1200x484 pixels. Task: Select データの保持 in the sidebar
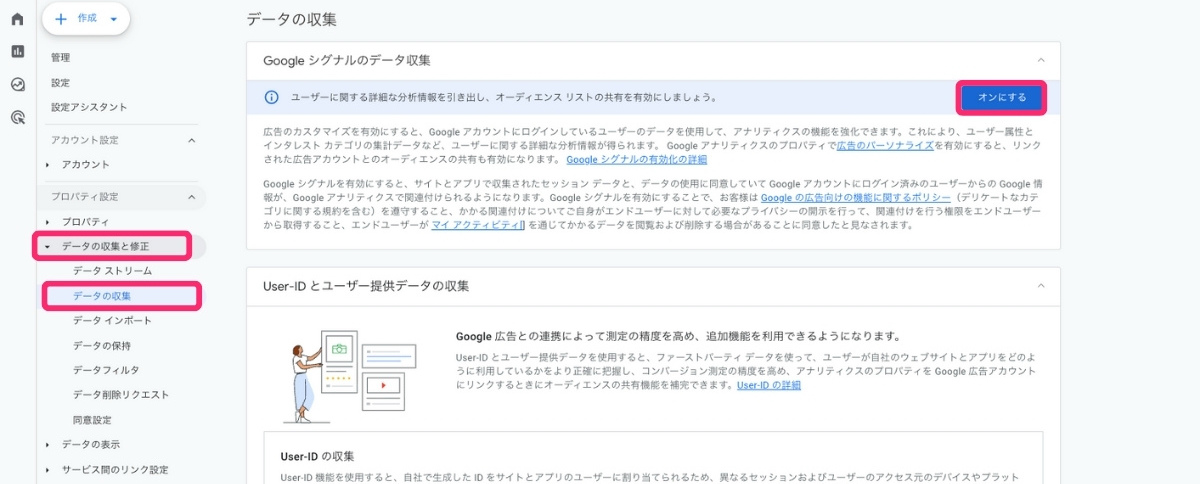(102, 345)
